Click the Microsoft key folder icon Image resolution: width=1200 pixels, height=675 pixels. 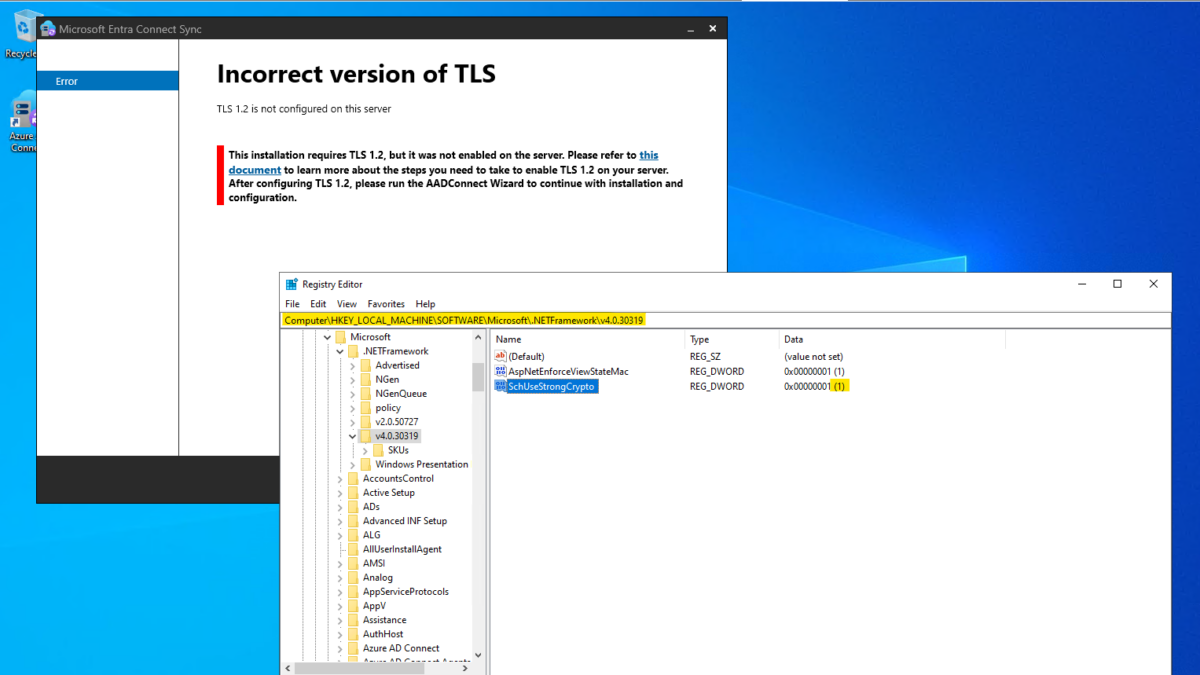pos(341,337)
